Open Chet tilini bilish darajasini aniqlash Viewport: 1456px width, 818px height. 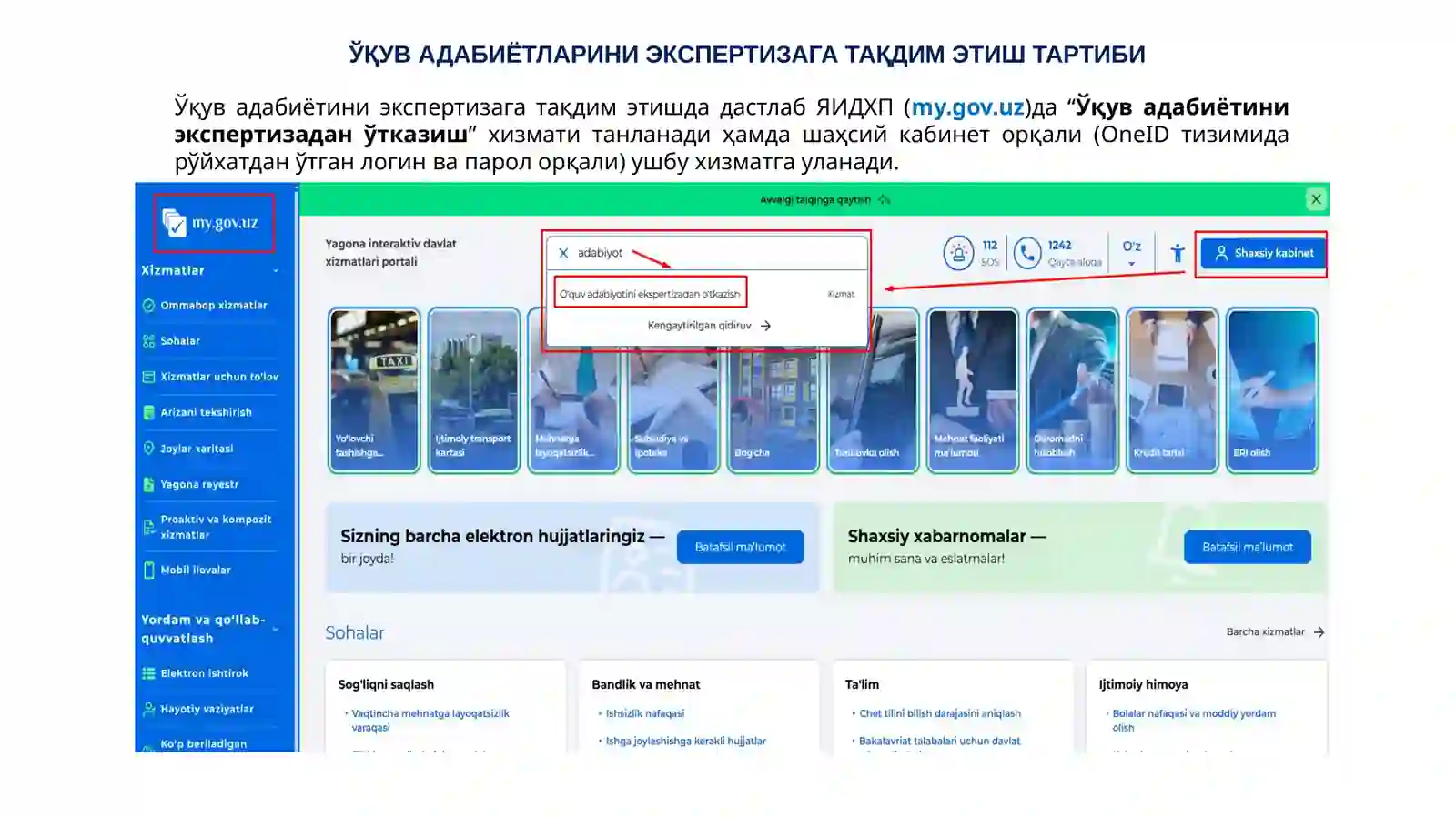pyautogui.click(x=940, y=714)
